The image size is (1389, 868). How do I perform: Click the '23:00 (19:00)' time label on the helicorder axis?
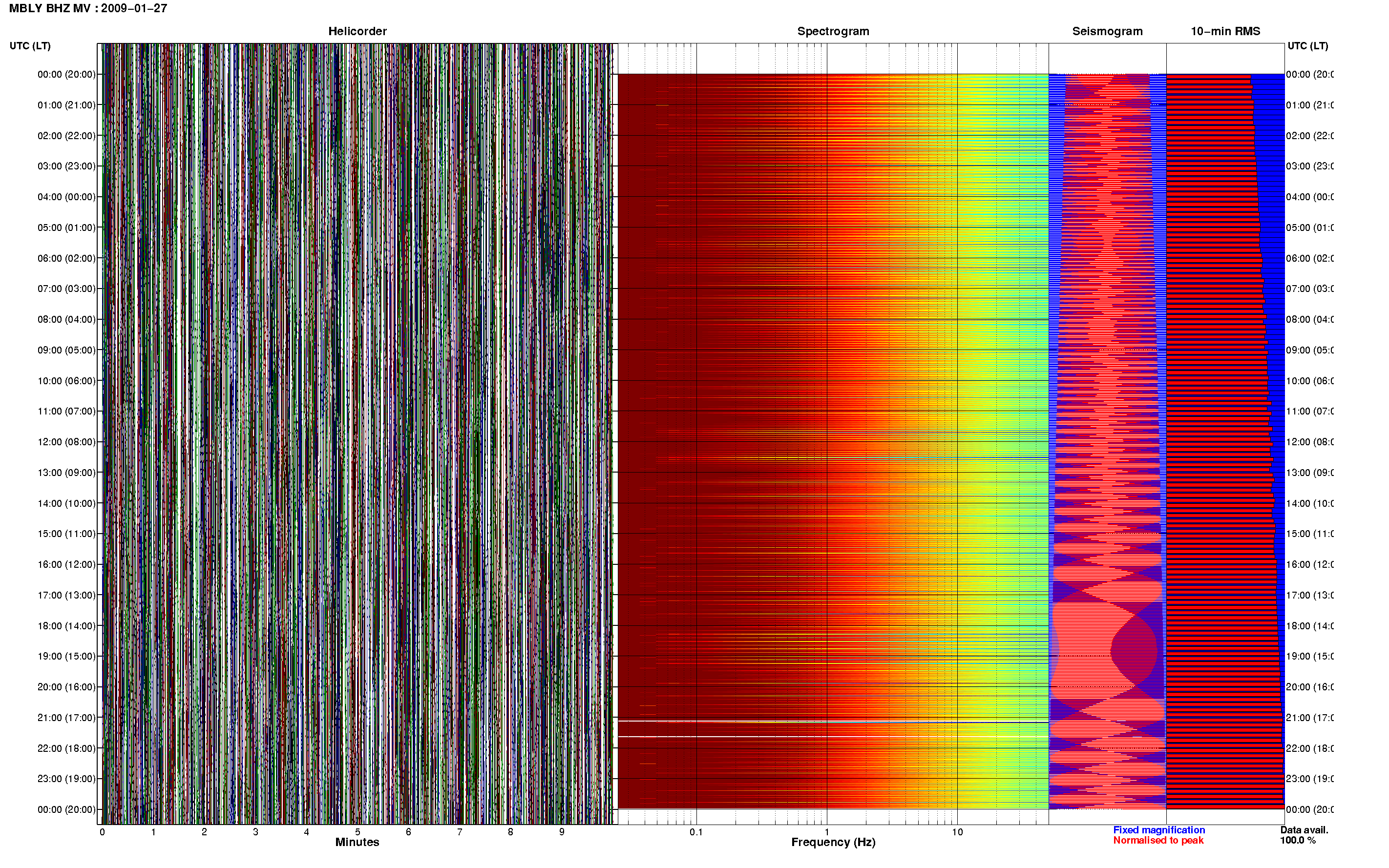pos(66,779)
